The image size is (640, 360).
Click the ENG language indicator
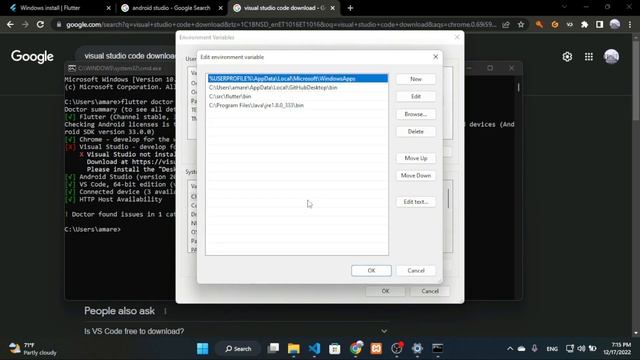pos(552,349)
